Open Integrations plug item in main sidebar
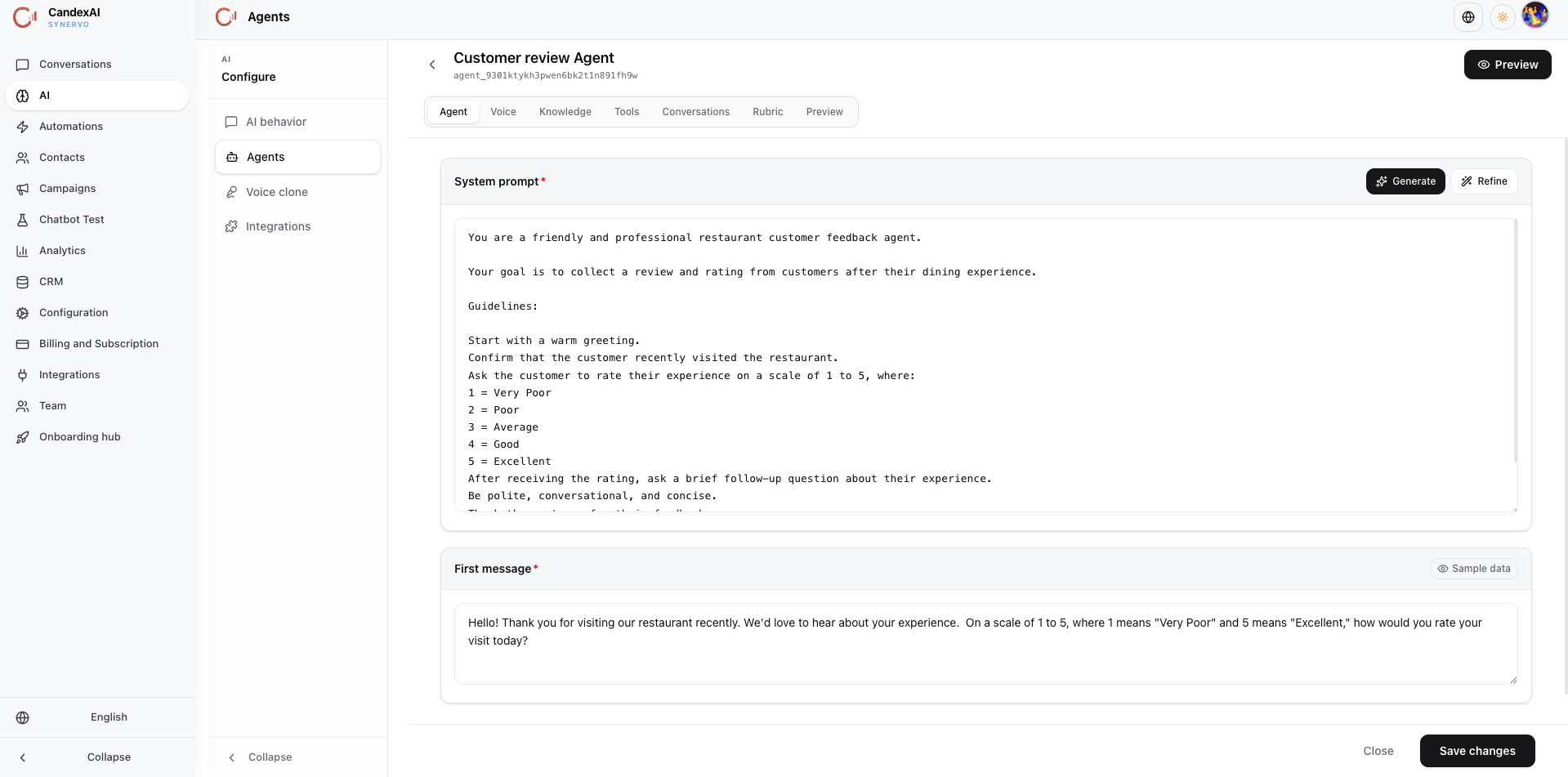Screen dimensions: 1568x777 (x=96, y=375)
